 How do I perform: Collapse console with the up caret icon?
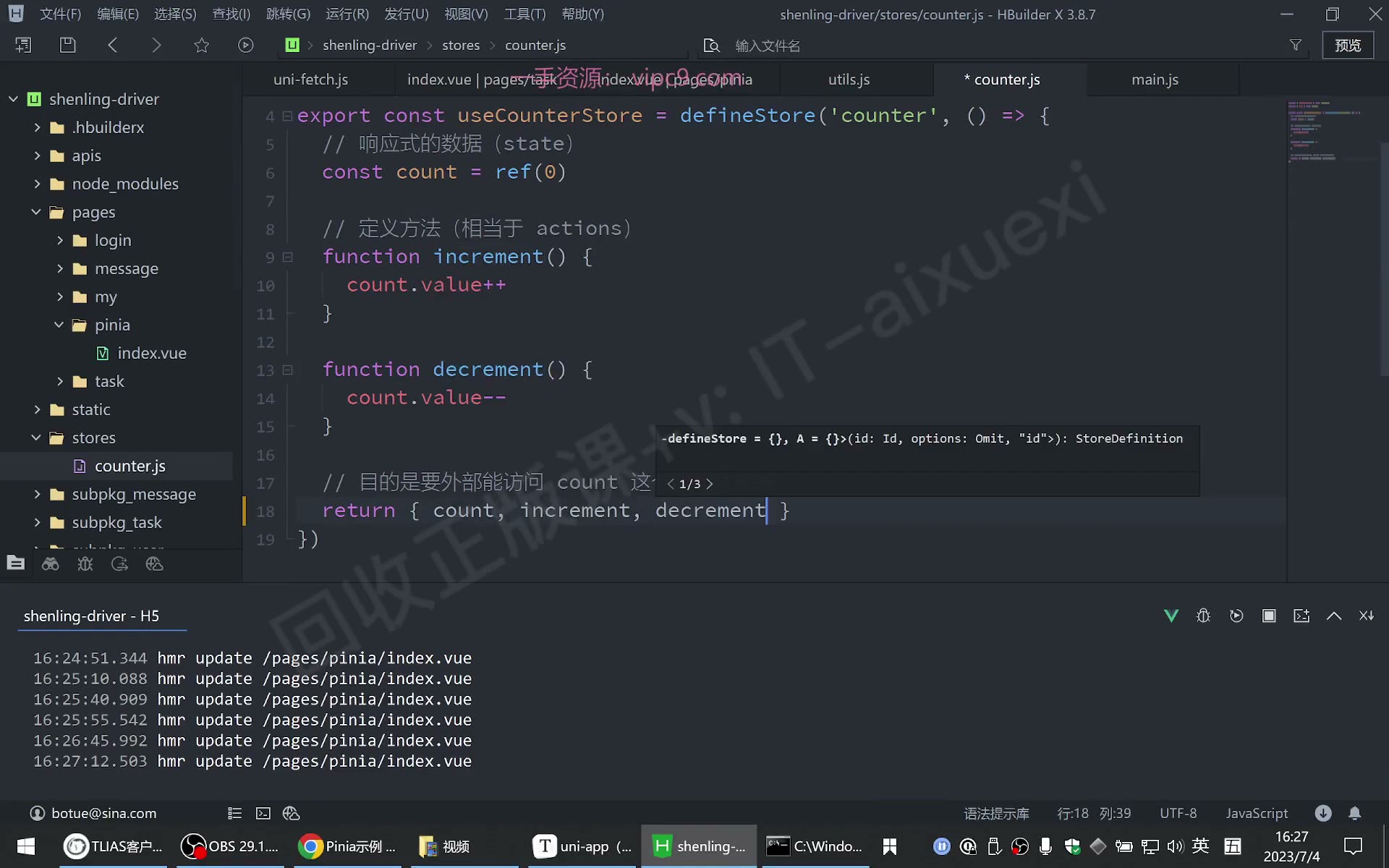tap(1334, 616)
